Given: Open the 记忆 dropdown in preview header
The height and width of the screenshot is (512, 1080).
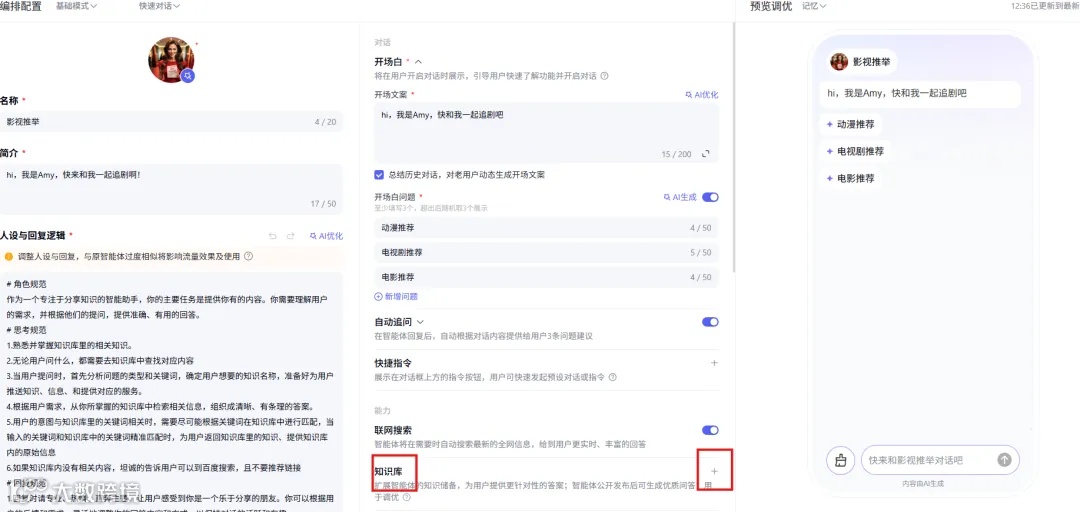Looking at the screenshot, I should click(813, 6).
